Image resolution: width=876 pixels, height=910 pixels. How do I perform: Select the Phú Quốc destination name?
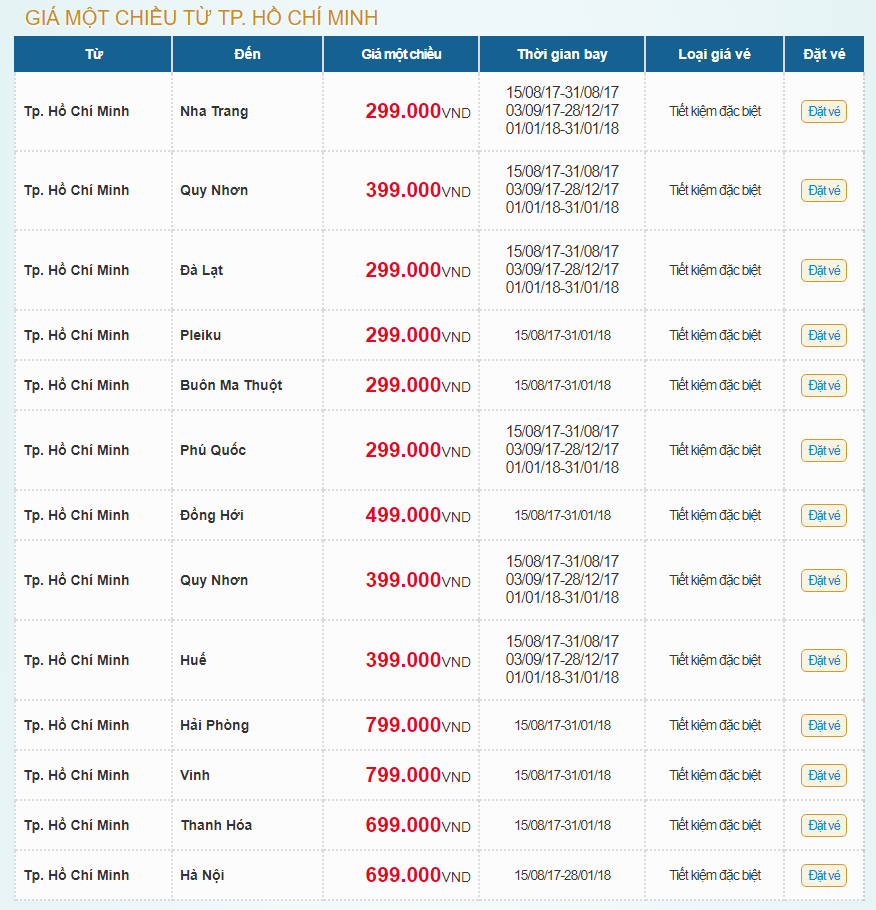tap(213, 450)
